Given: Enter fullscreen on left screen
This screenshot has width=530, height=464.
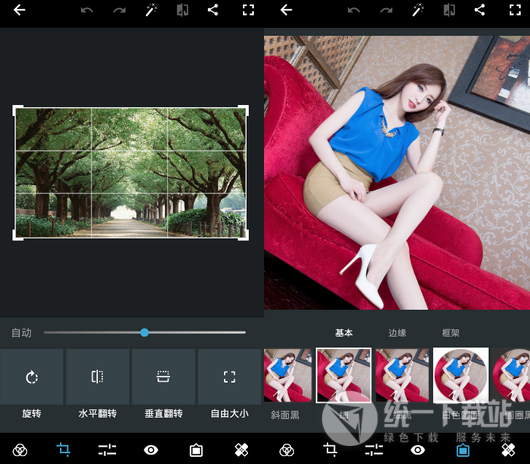Looking at the screenshot, I should (x=248, y=10).
